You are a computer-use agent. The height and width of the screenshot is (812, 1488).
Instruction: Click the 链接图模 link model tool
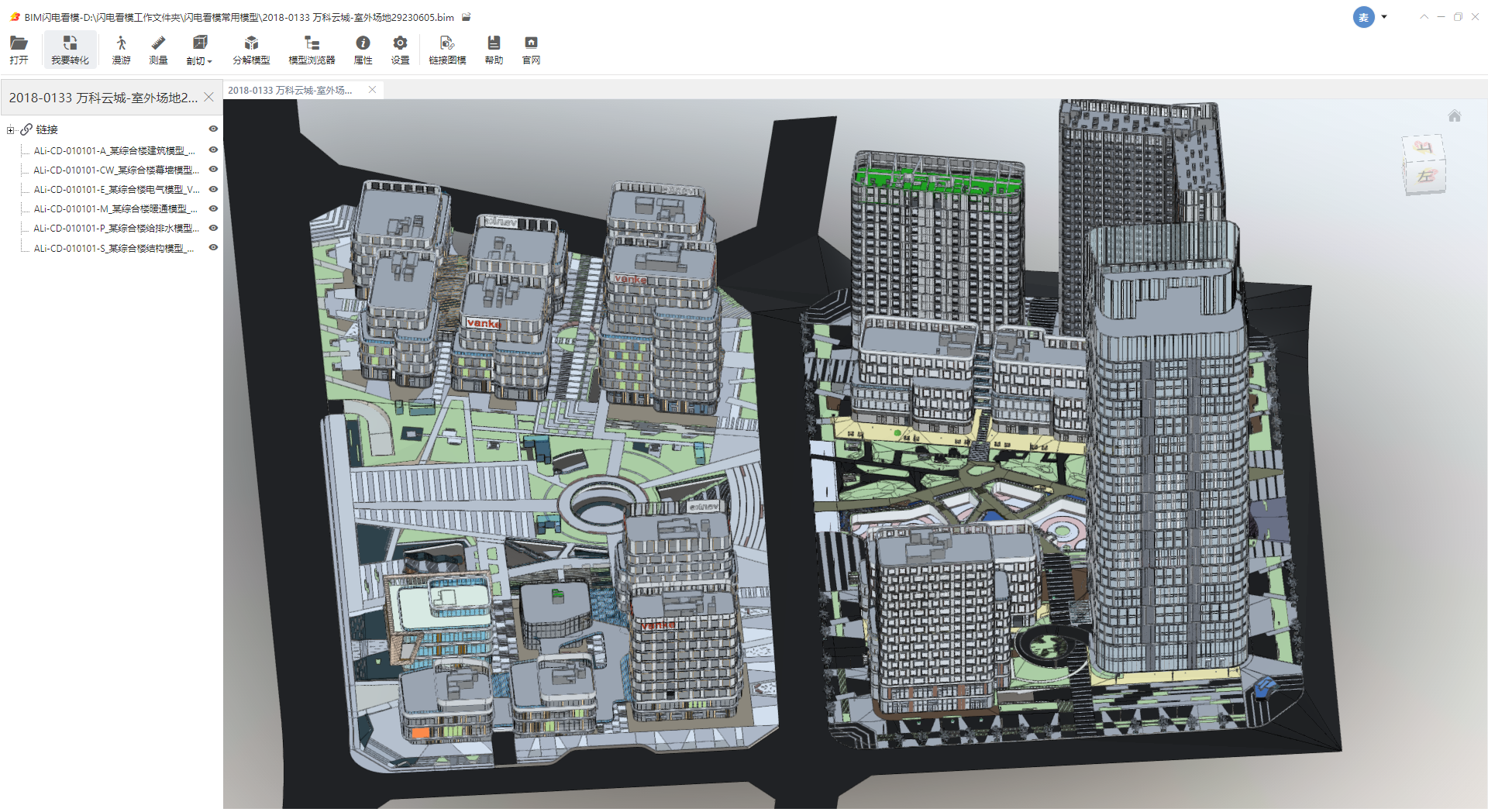(x=447, y=50)
